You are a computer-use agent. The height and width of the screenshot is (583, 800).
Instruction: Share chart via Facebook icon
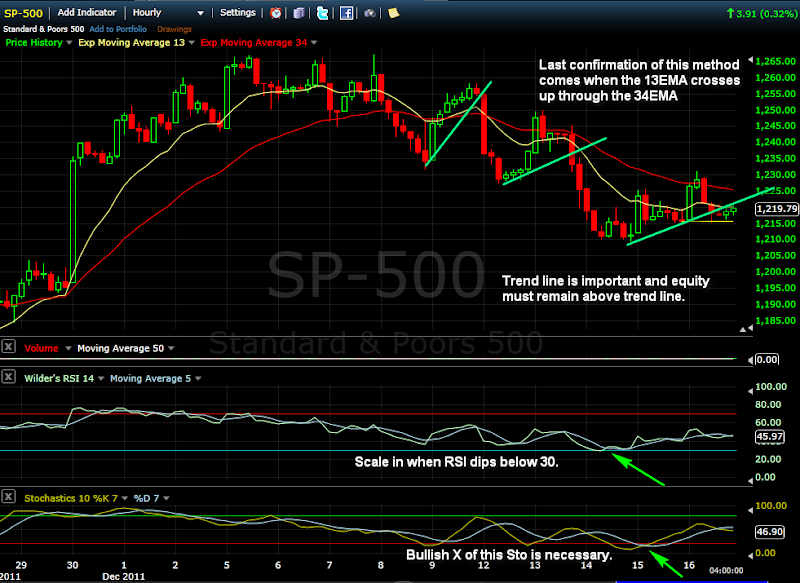[346, 13]
